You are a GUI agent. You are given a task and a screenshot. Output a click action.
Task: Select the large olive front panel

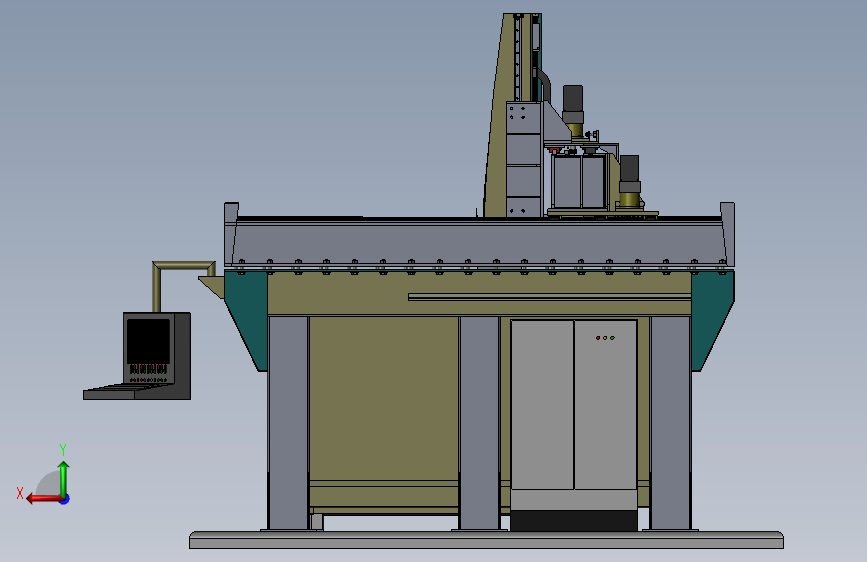click(384, 399)
